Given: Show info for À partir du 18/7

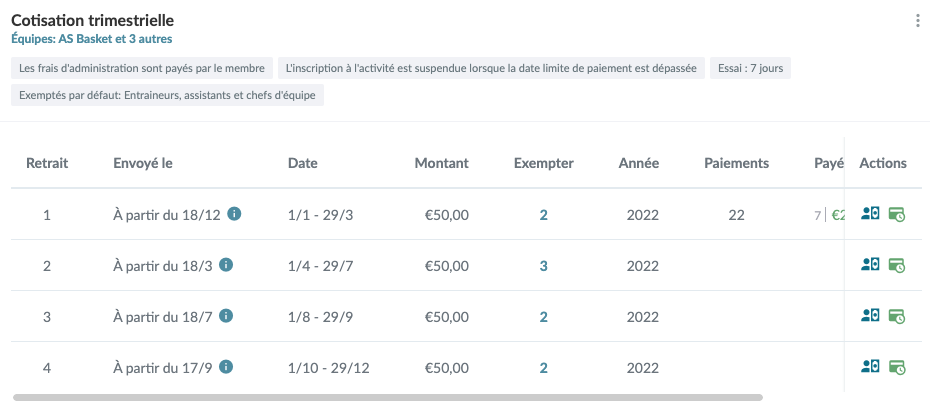Looking at the screenshot, I should coord(225,316).
